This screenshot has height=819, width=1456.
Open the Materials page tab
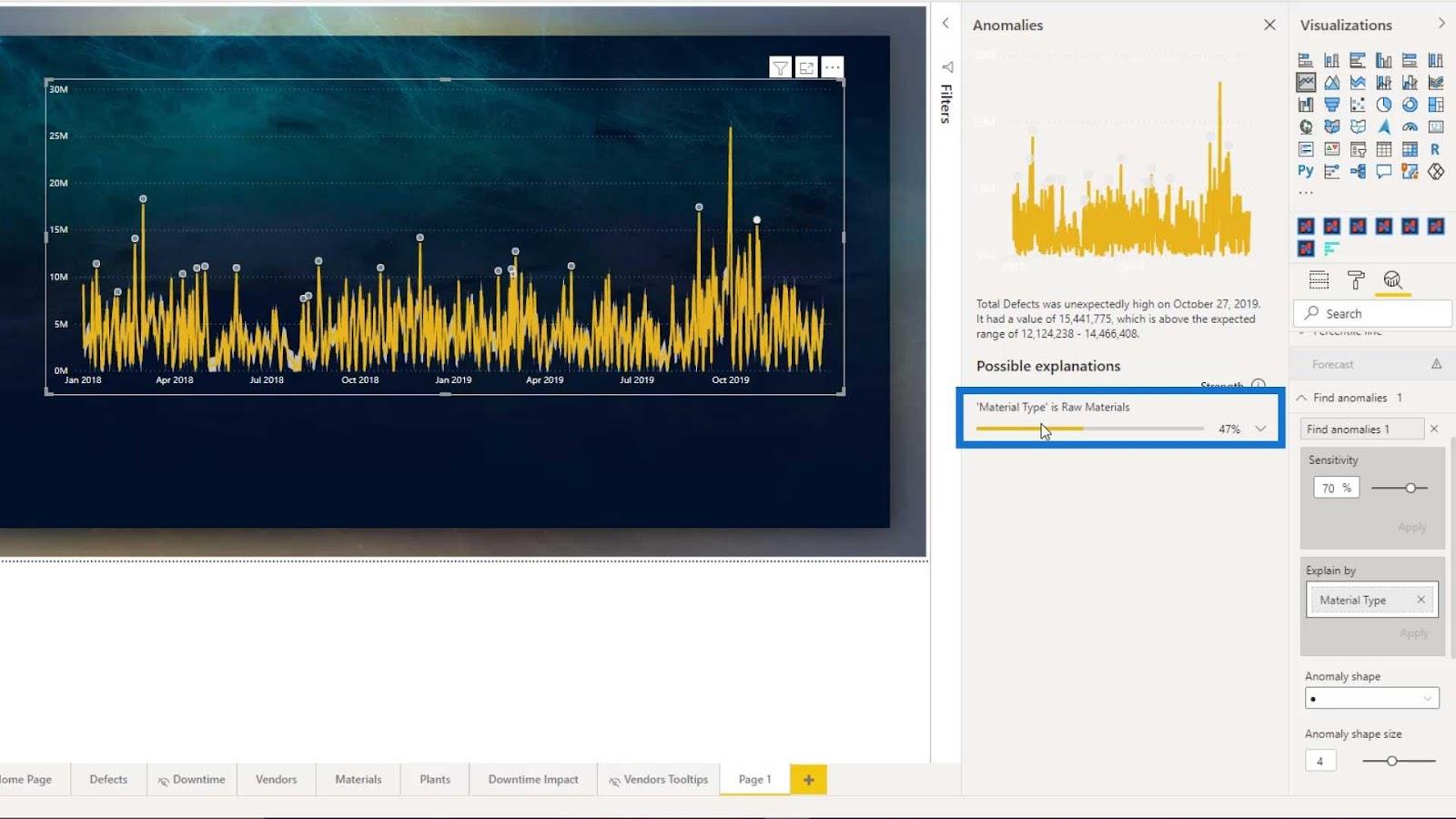[x=358, y=779]
